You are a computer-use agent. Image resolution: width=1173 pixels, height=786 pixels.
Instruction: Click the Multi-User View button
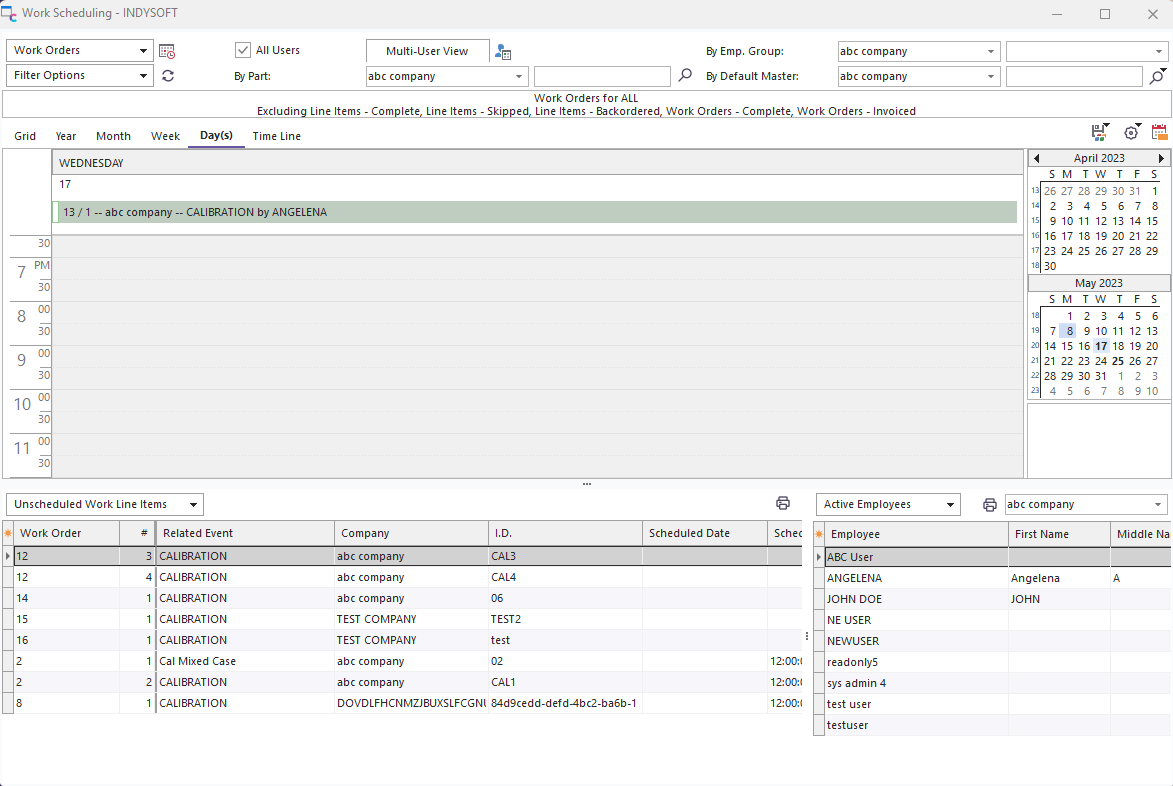[427, 51]
